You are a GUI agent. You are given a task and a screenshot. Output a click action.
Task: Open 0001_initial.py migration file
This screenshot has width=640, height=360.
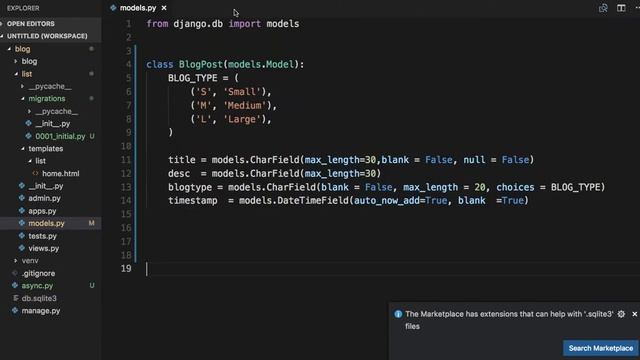(60, 136)
